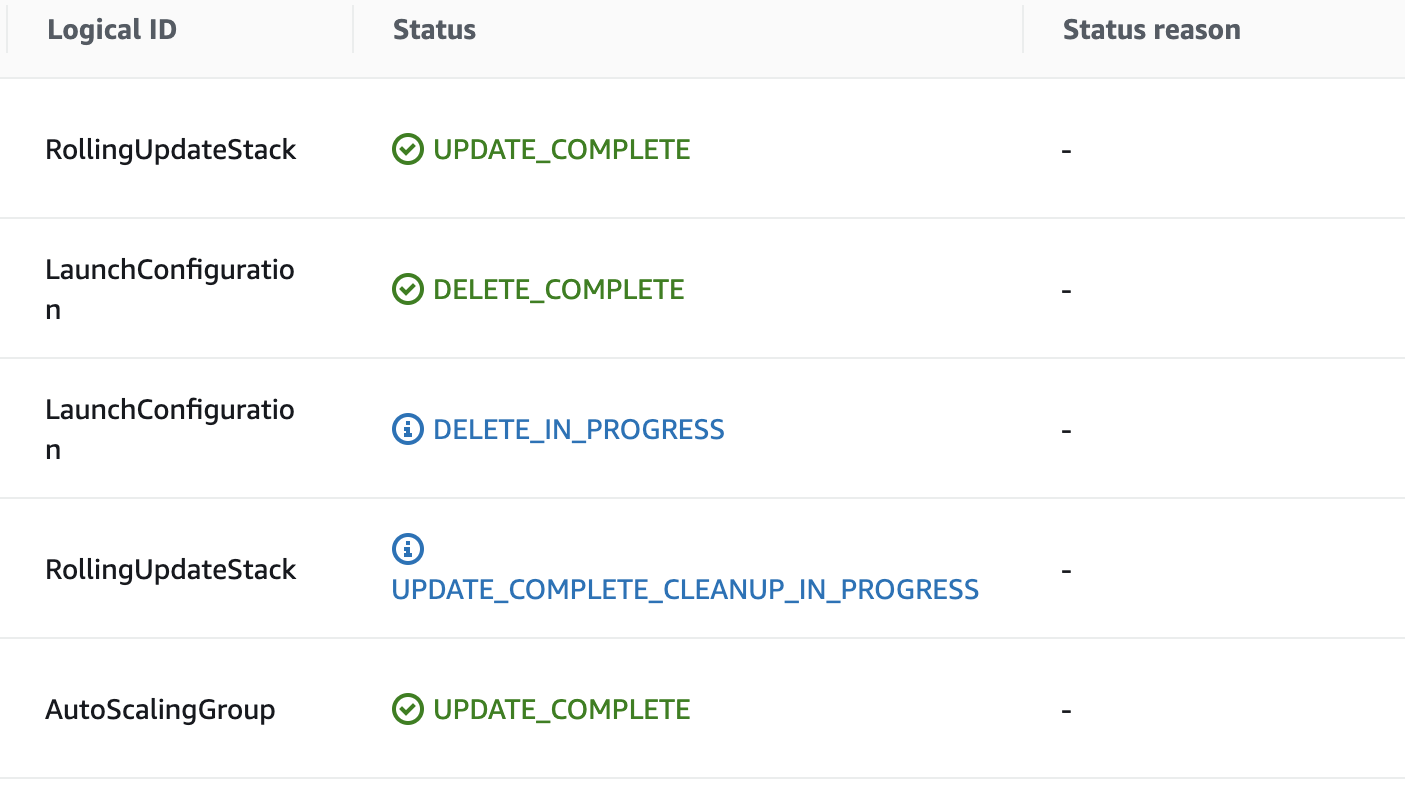Image resolution: width=1405 pixels, height=792 pixels.
Task: Sort by the Status column header
Action: tap(434, 30)
